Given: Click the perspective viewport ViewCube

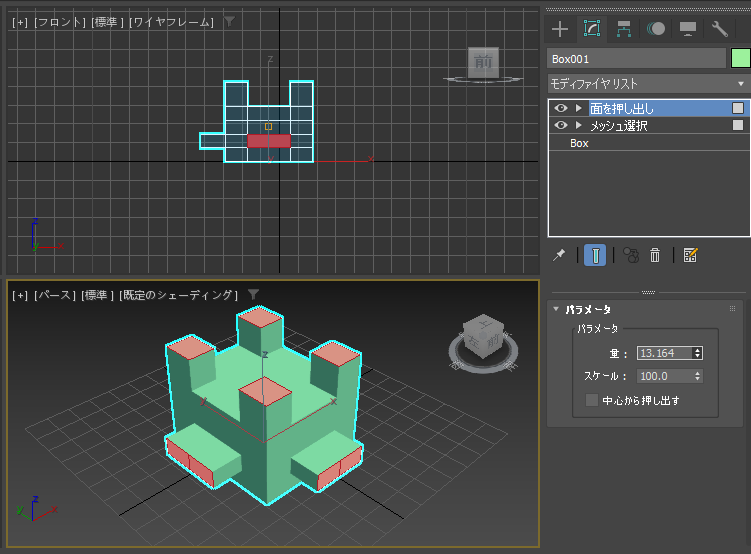Looking at the screenshot, I should pyautogui.click(x=484, y=338).
